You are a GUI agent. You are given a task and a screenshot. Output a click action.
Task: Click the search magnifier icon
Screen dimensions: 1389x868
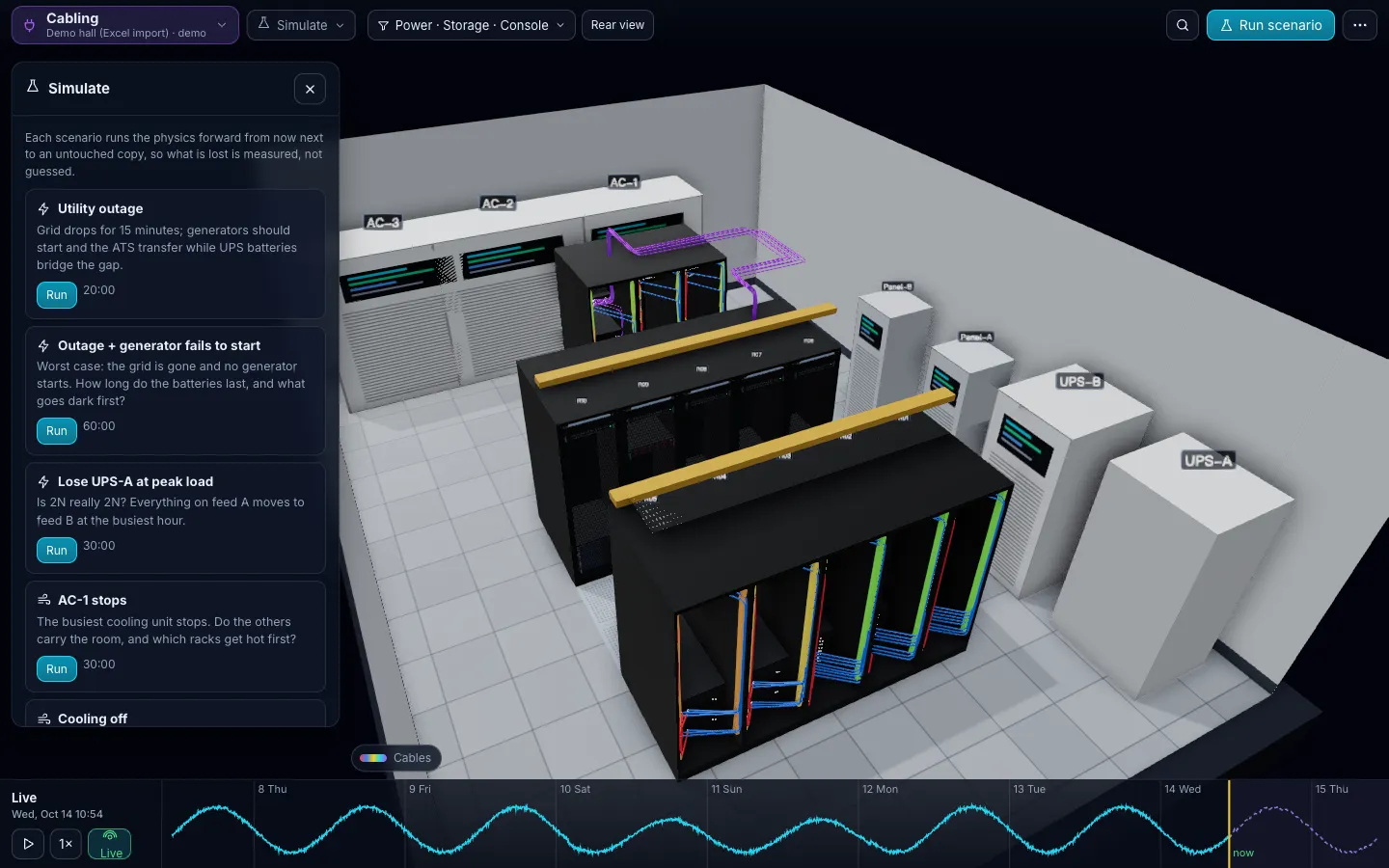(x=1183, y=25)
